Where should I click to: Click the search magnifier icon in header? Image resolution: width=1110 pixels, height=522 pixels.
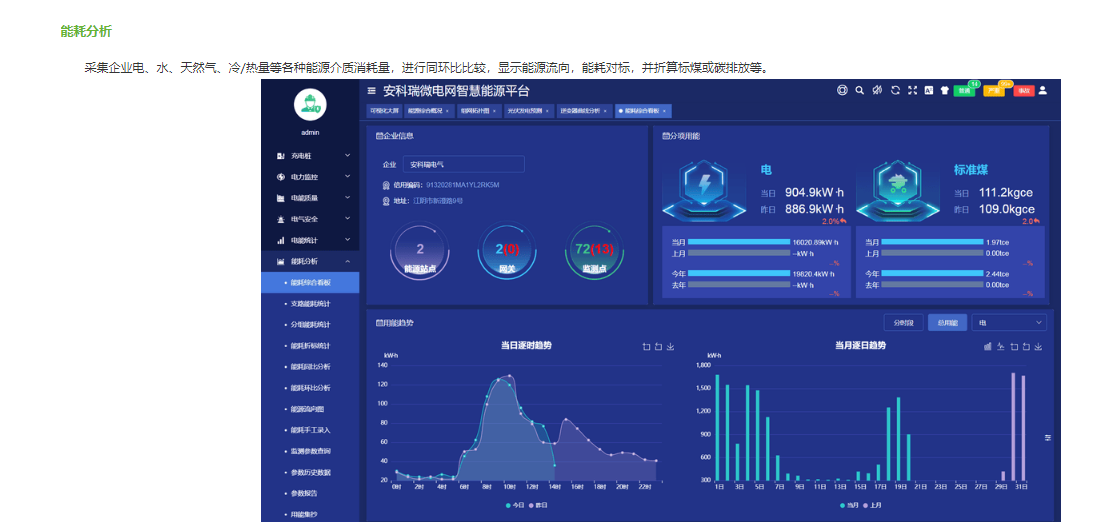coord(859,90)
